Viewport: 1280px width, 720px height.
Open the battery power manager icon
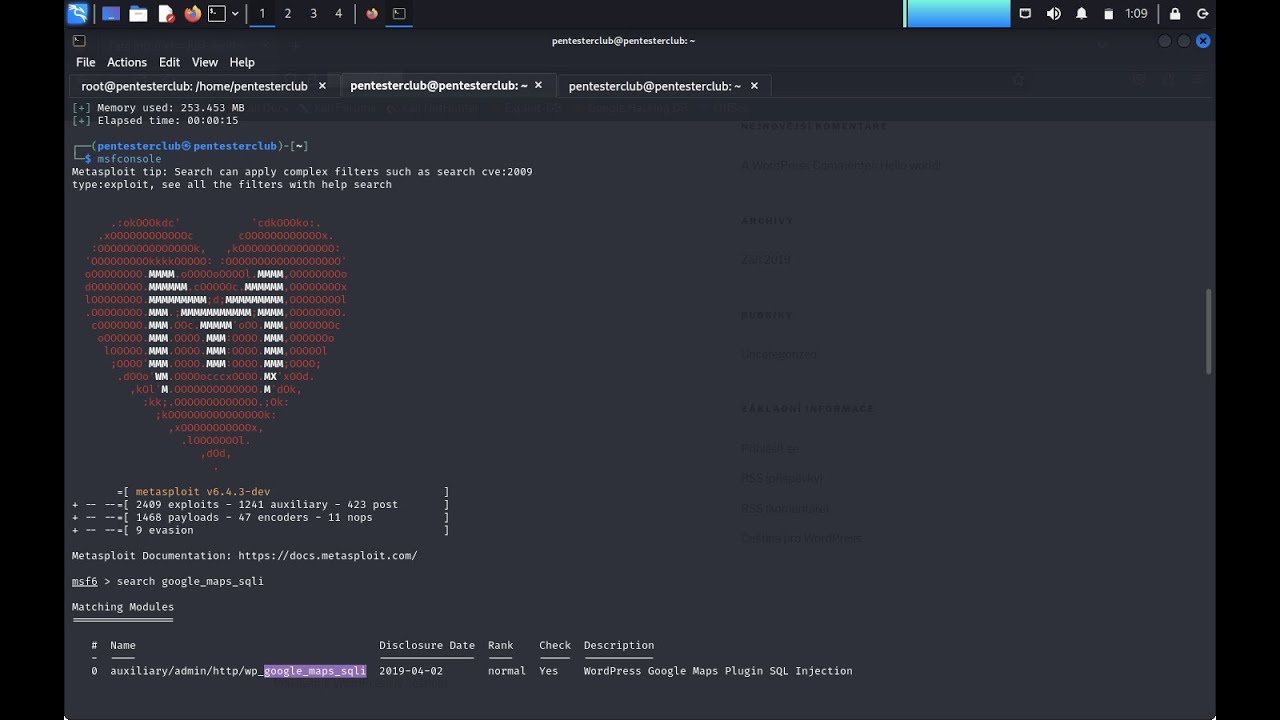click(x=1108, y=13)
